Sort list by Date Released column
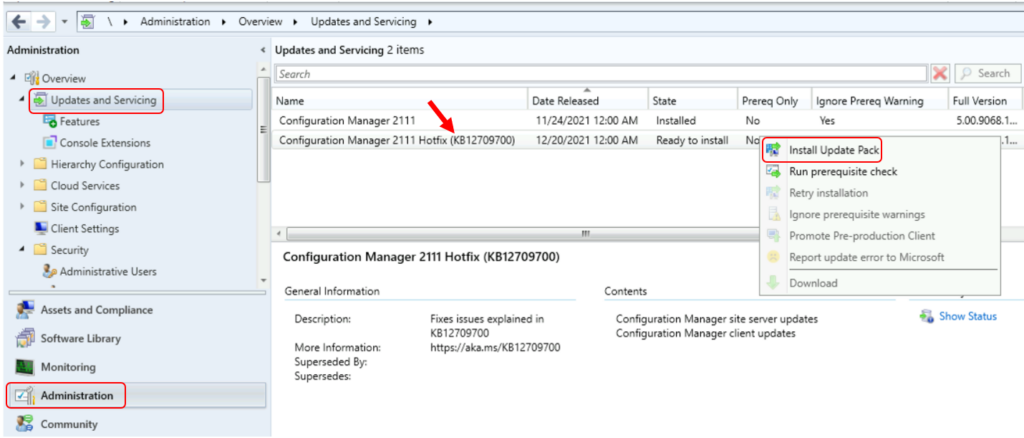This screenshot has width=1024, height=438. [x=588, y=101]
